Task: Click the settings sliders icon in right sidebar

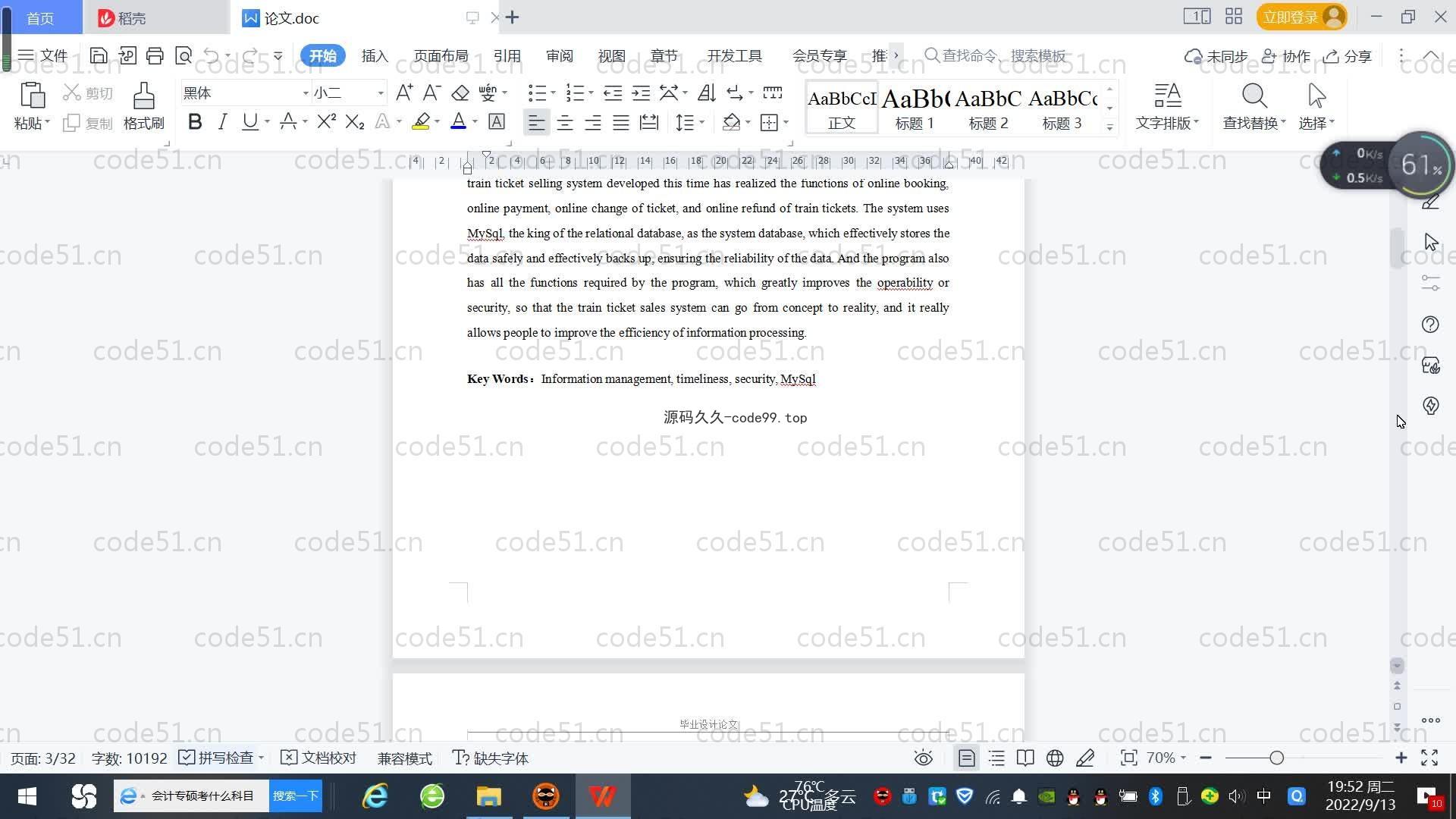Action: (x=1430, y=283)
